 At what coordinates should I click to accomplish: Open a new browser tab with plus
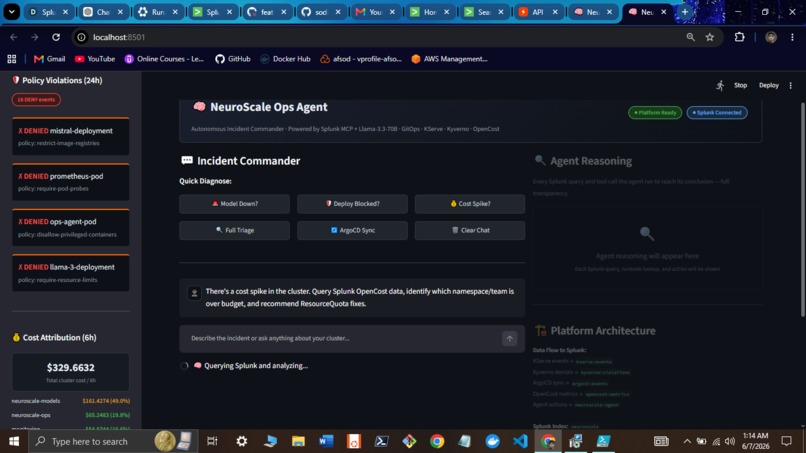point(685,11)
